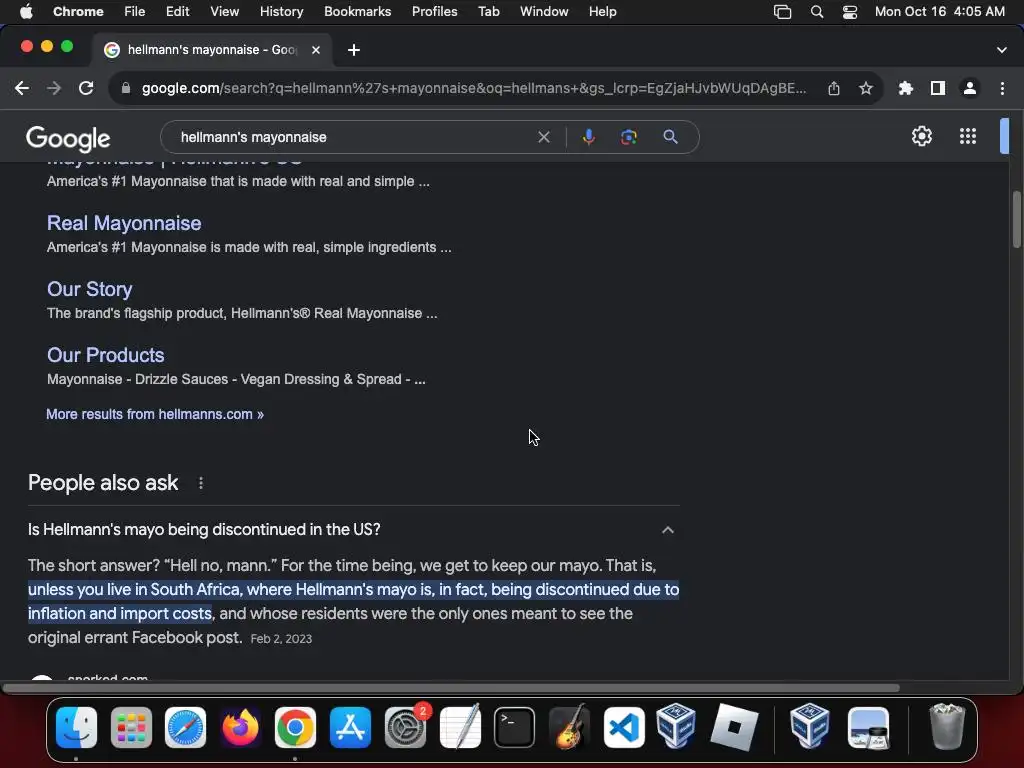Reload the current page
This screenshot has width=1024, height=768.
point(86,88)
